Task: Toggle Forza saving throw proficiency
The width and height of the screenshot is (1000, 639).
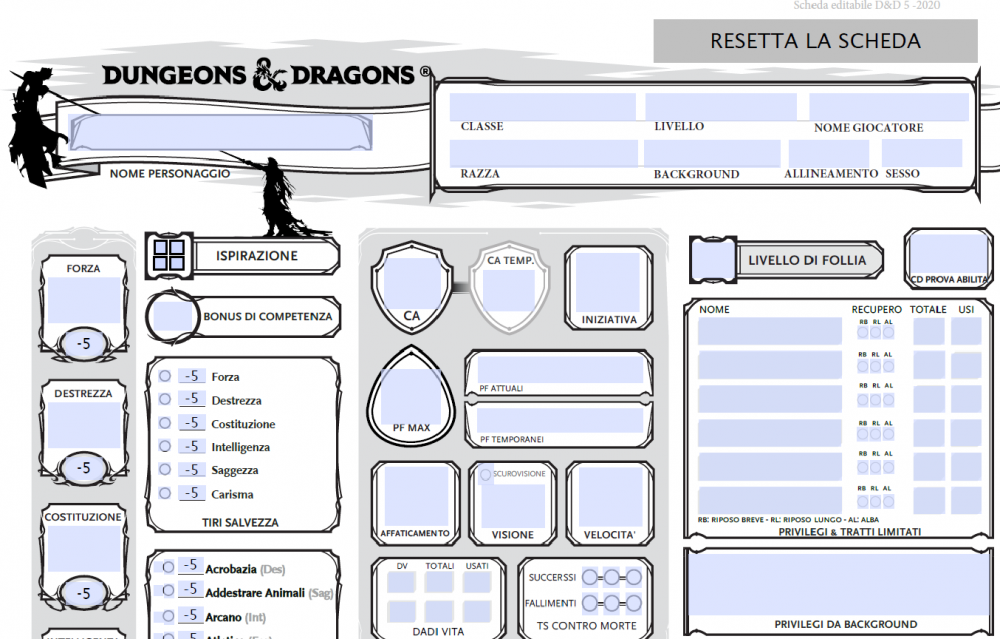Action: pos(165,376)
